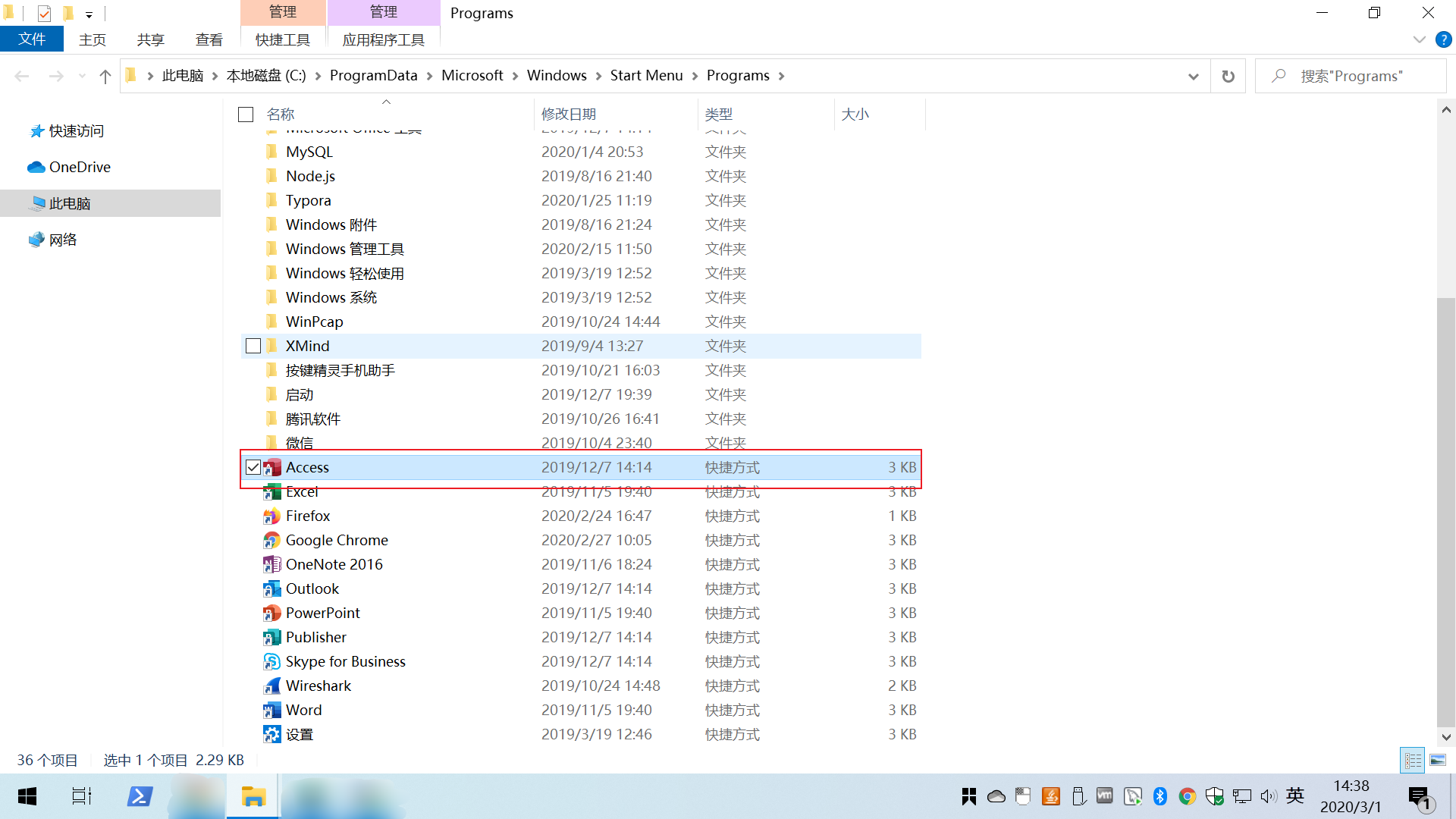Open the 文件 menu
Viewport: 1456px width, 819px height.
tap(32, 39)
